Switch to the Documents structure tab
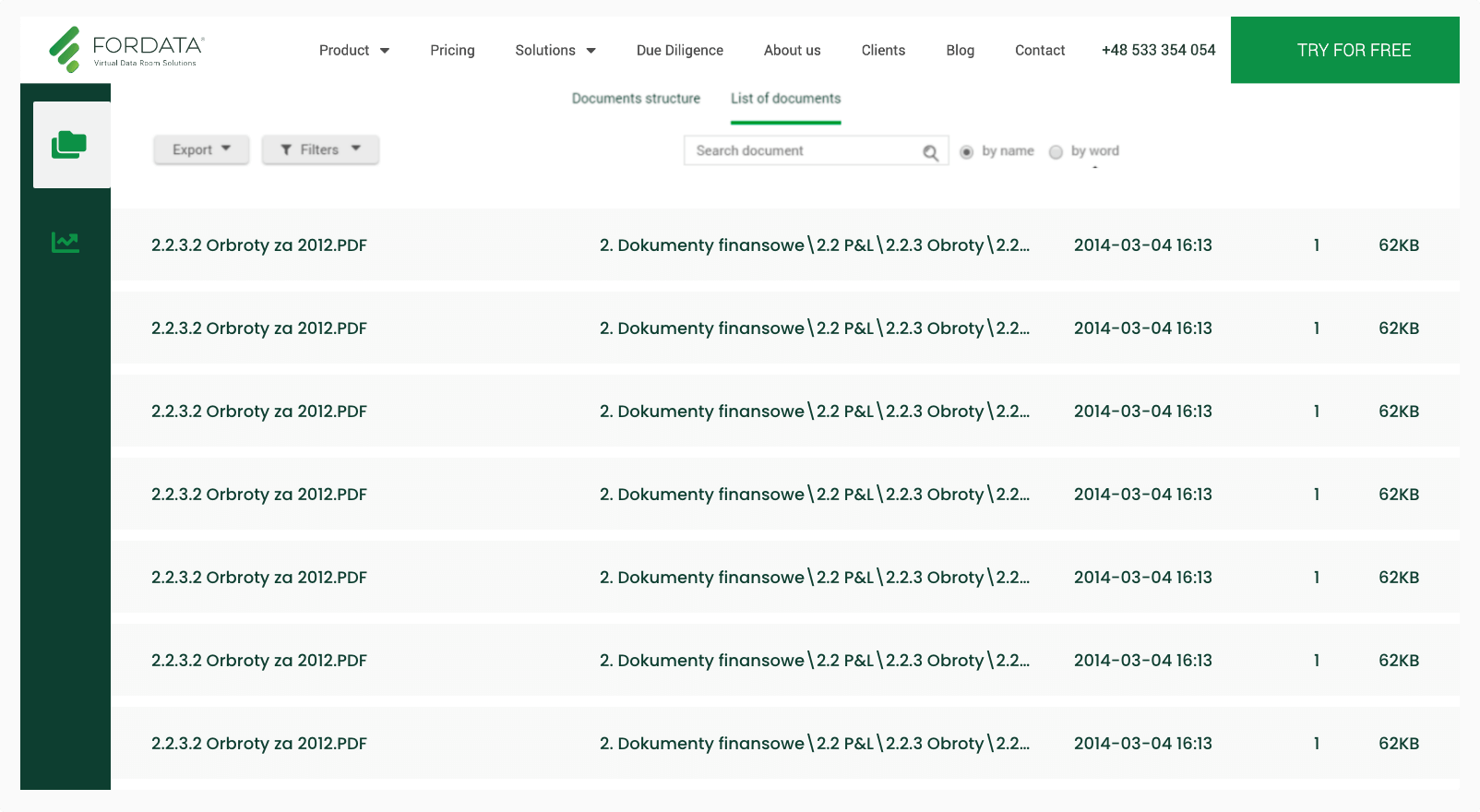Image resolution: width=1480 pixels, height=812 pixels. [636, 99]
